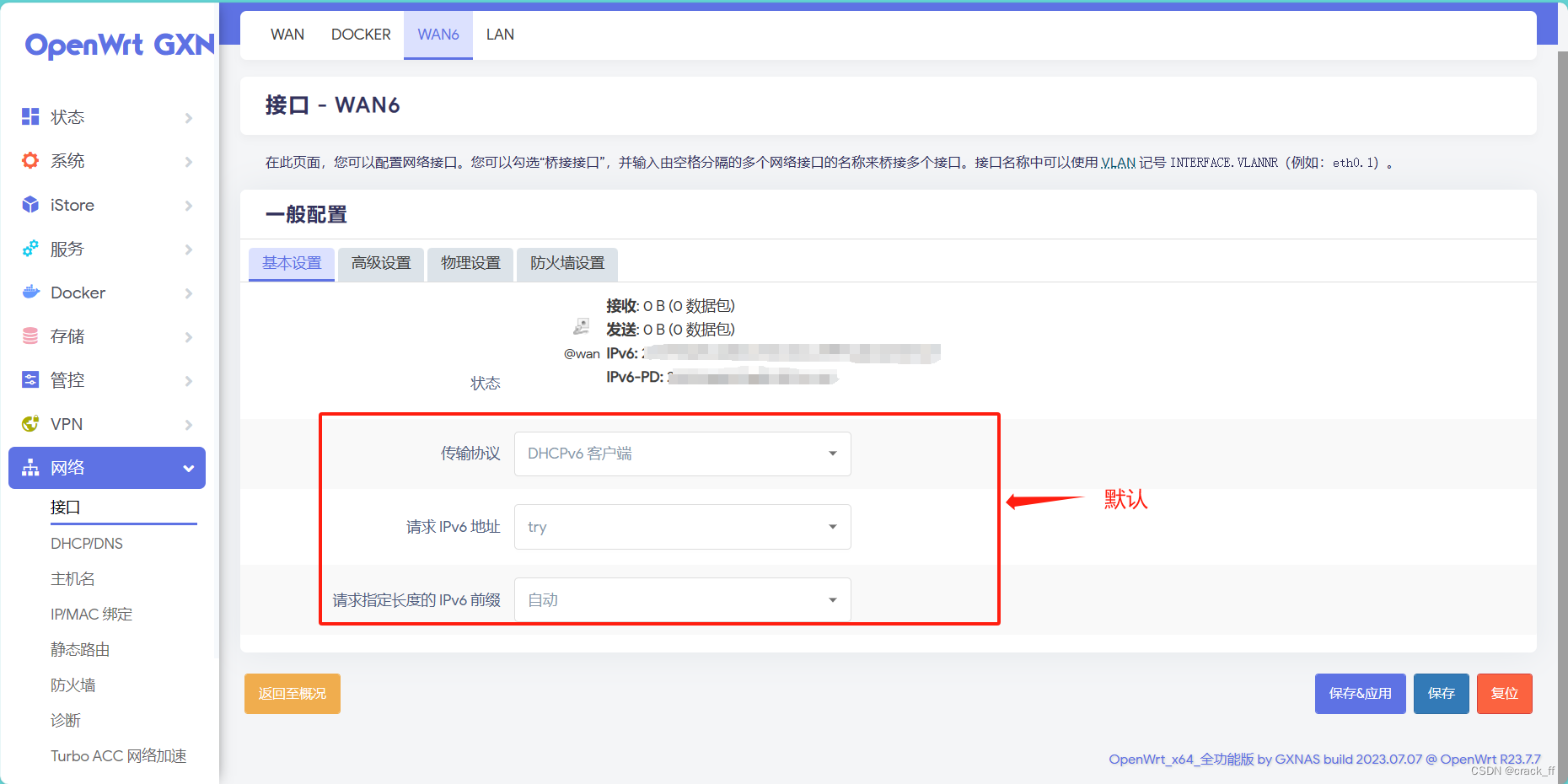Expand the VPN sidebar section
This screenshot has width=1568, height=784.
click(x=187, y=424)
